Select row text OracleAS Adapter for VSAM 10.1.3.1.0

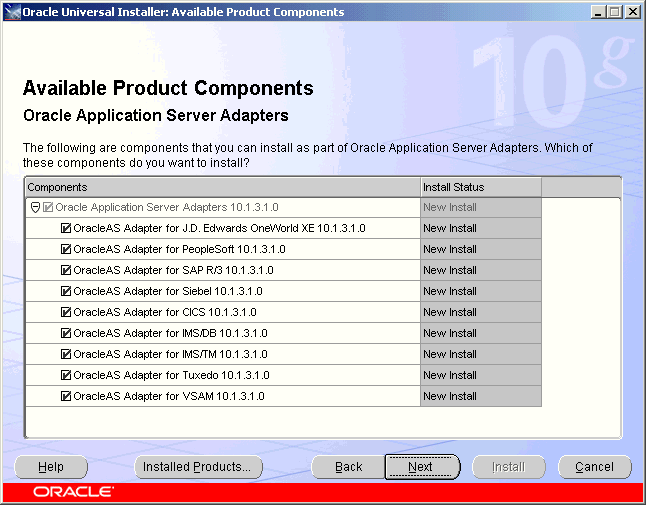169,396
